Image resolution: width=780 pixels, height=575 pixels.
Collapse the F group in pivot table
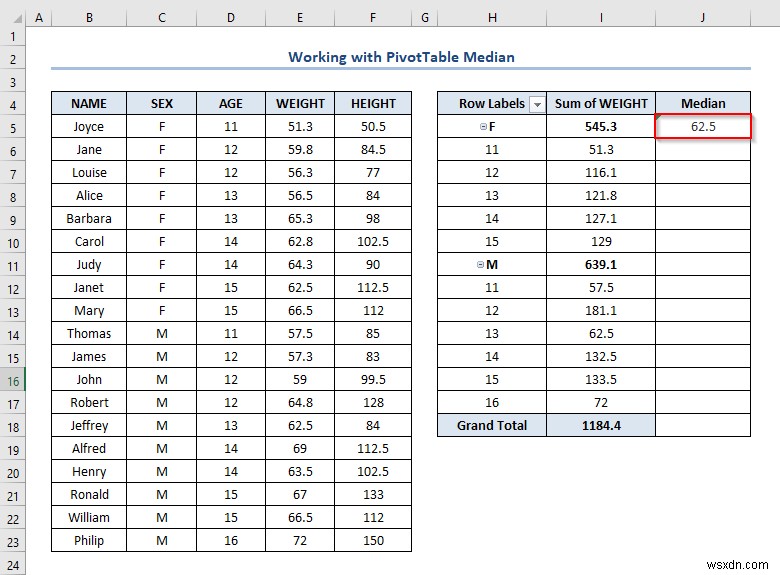[x=483, y=127]
